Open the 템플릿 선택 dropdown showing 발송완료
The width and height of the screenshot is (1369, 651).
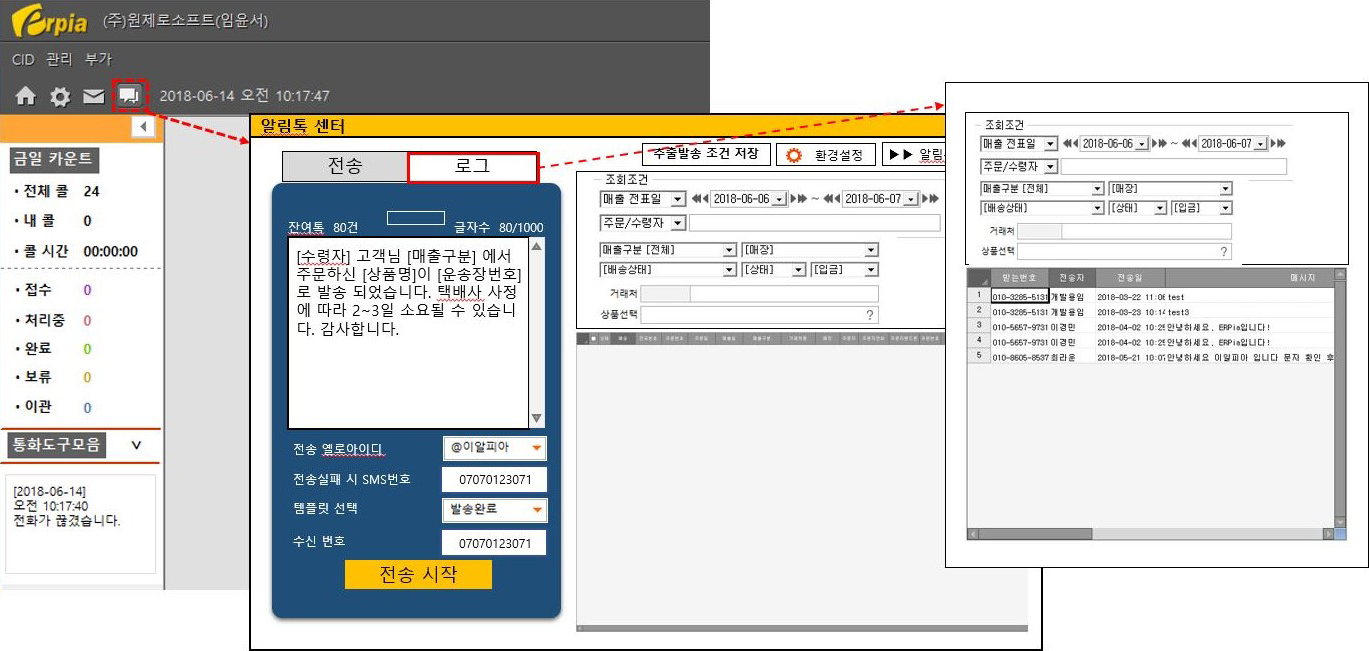(494, 510)
